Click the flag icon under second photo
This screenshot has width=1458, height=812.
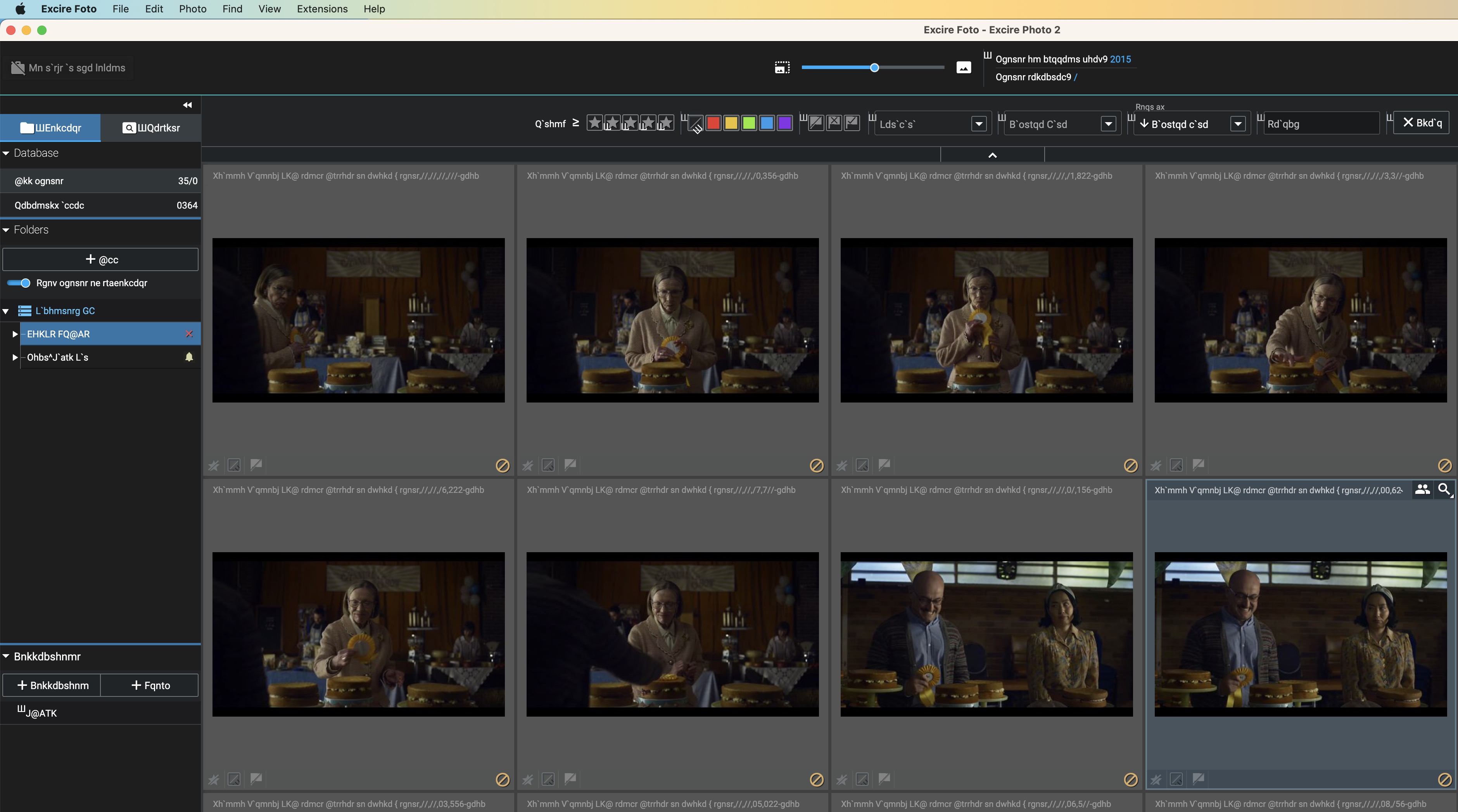point(570,465)
